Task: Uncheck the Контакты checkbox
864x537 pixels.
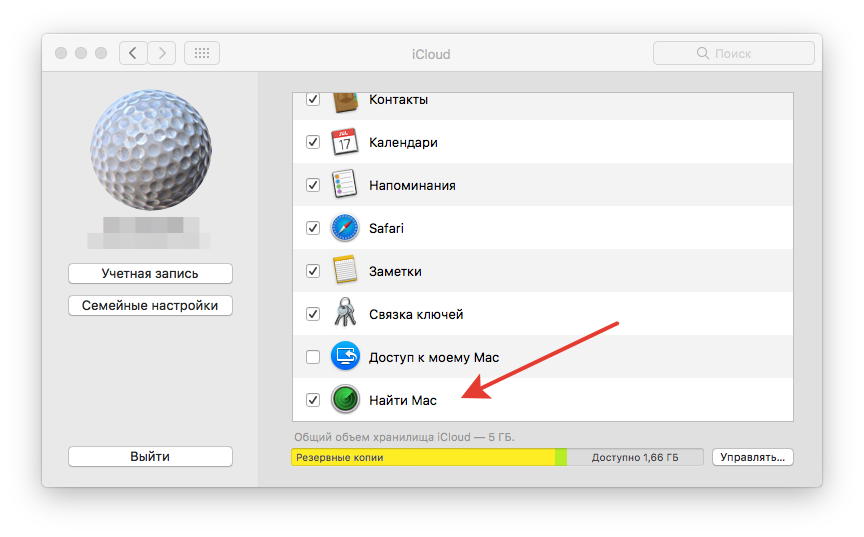Action: pos(313,99)
